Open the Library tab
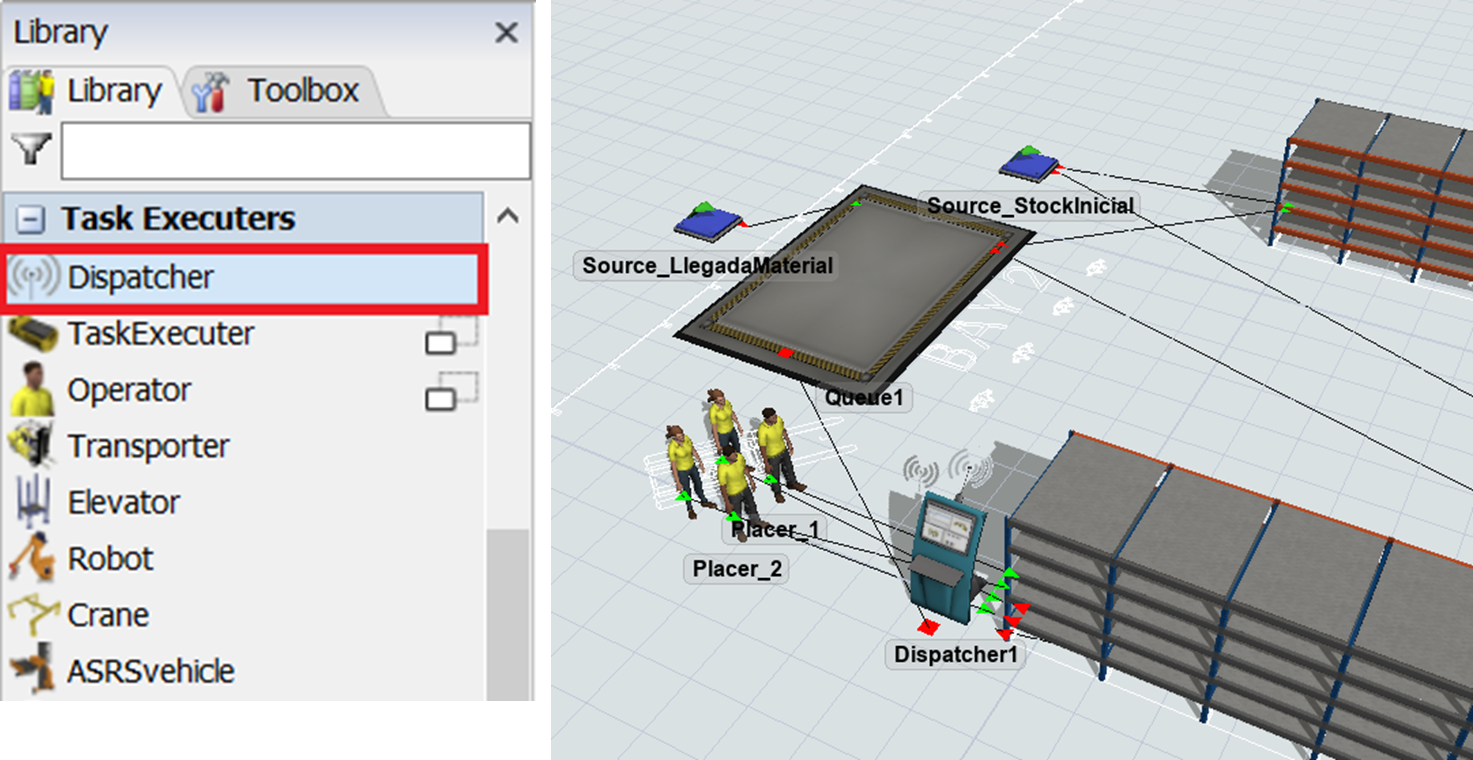 92,92
